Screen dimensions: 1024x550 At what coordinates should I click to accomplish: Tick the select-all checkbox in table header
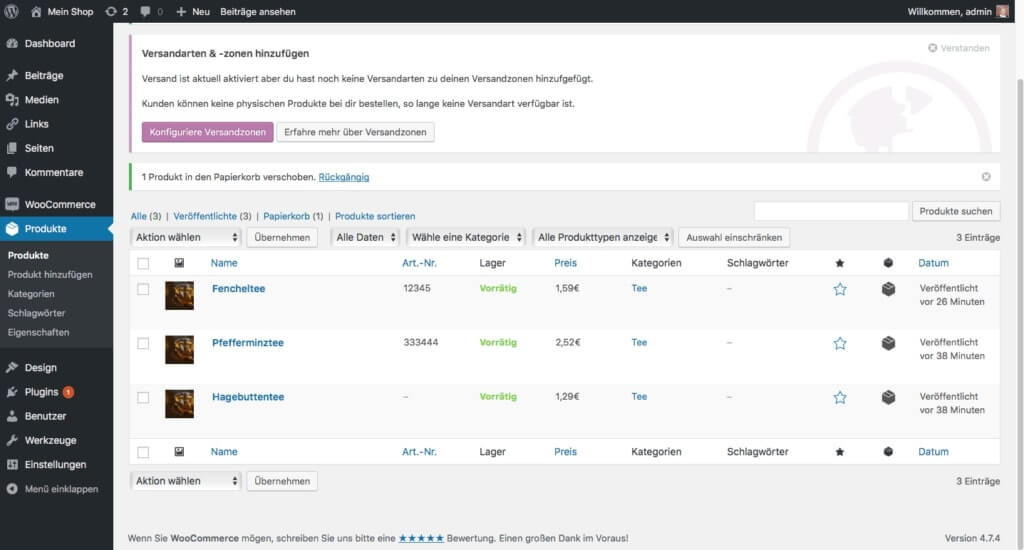point(143,263)
